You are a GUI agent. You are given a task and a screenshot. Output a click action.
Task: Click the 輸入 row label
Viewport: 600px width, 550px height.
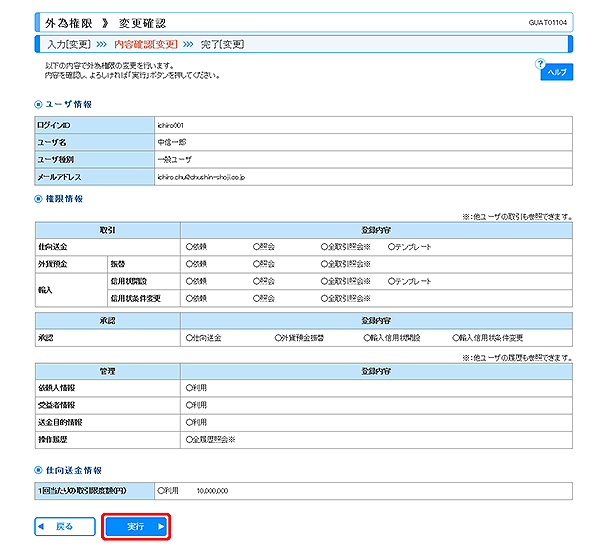(45, 290)
